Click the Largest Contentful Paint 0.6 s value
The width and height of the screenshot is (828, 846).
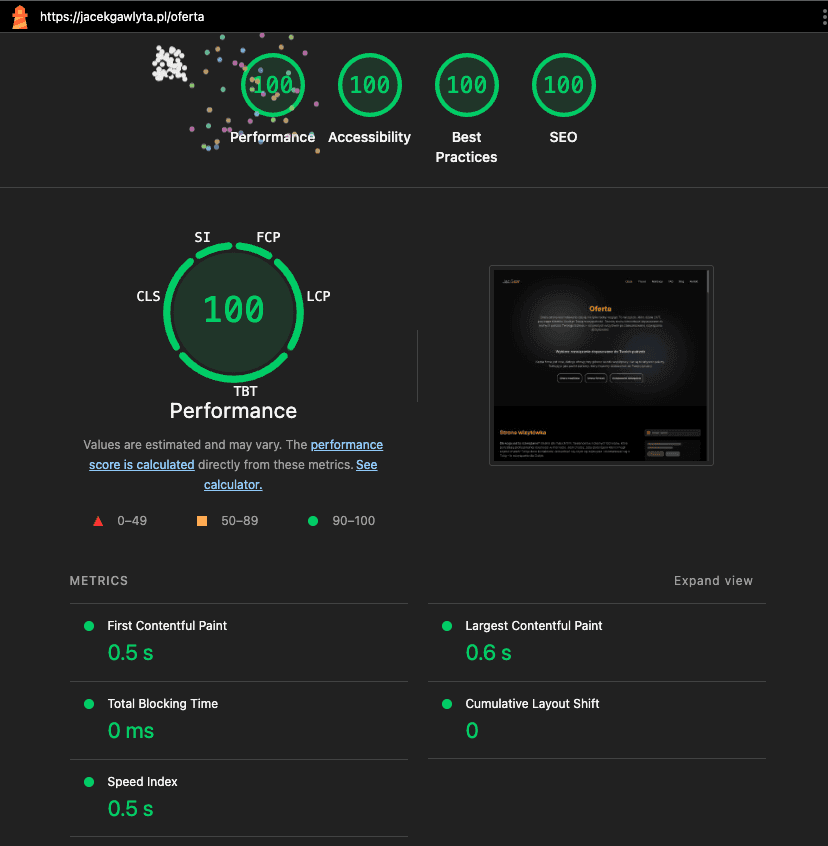489,653
